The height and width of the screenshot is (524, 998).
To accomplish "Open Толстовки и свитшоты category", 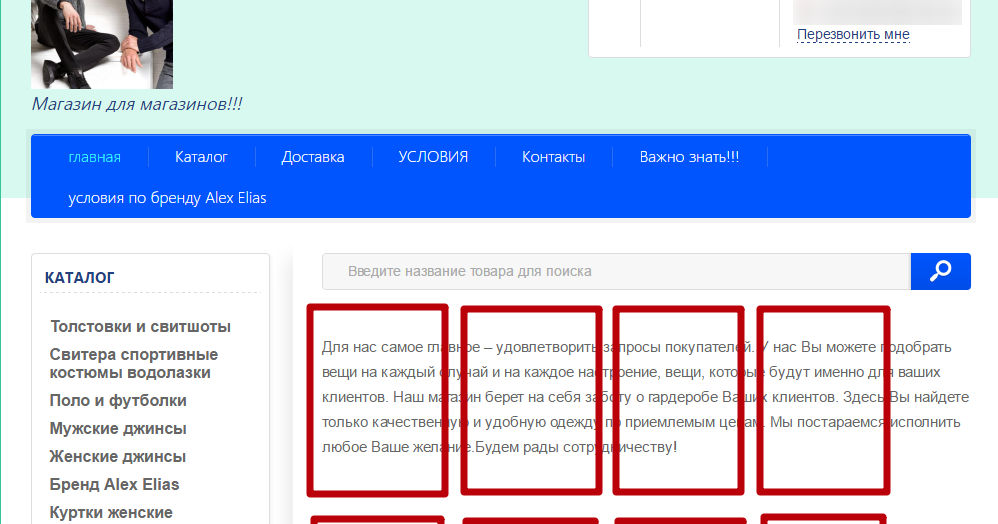I will [x=141, y=327].
